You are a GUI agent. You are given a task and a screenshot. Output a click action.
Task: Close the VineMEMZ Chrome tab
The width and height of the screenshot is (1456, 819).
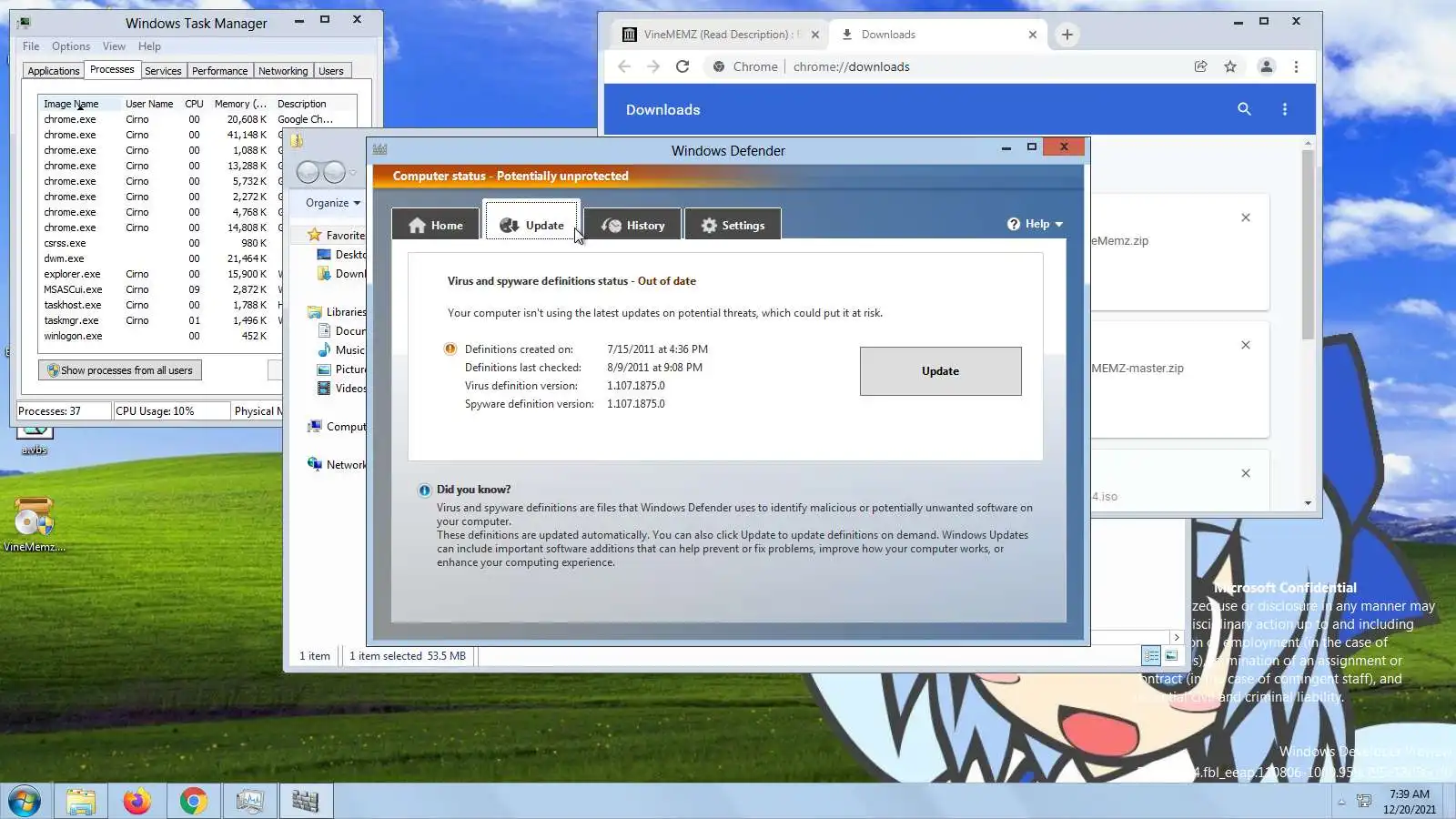point(815,35)
